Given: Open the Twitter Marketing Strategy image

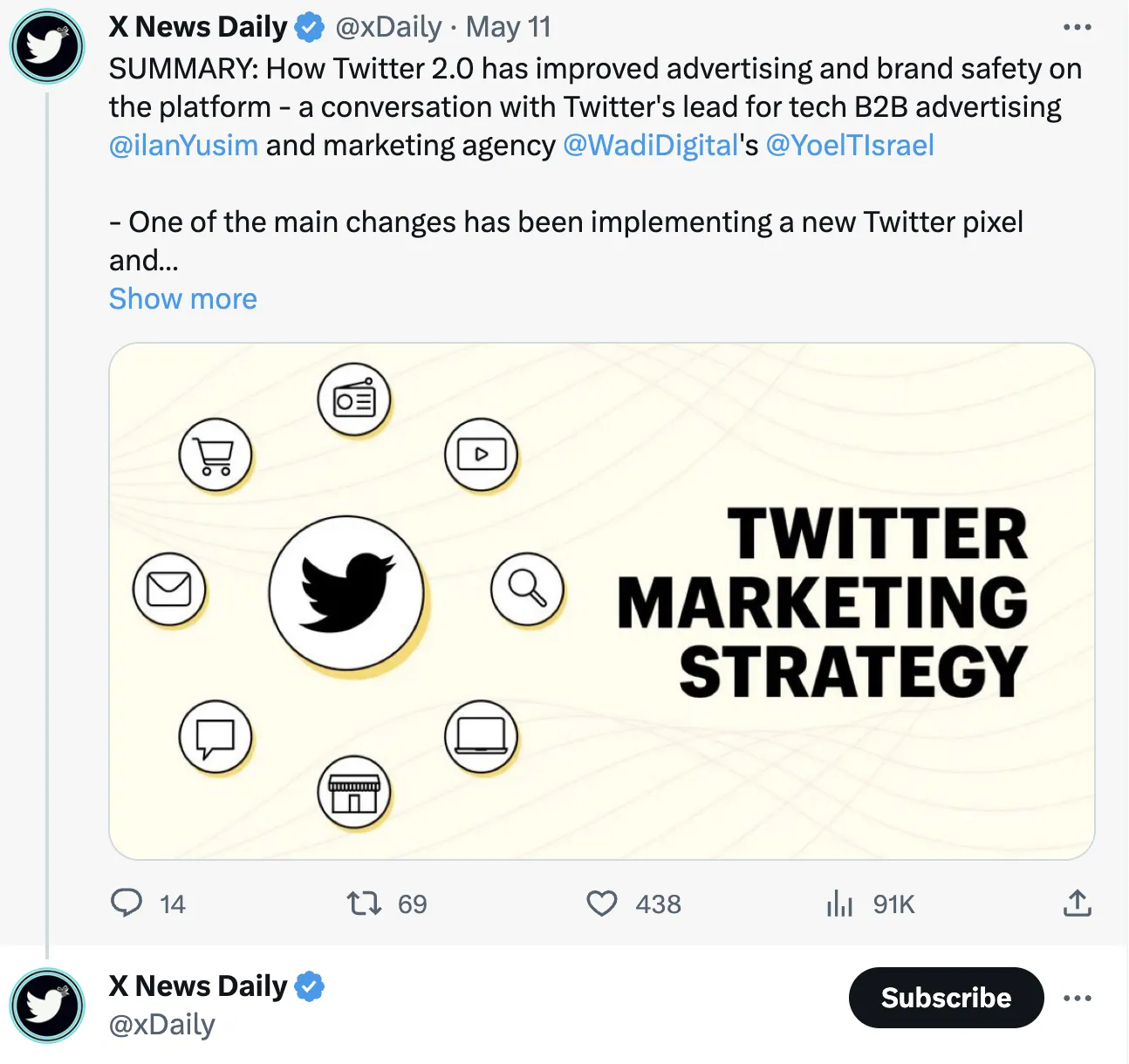Looking at the screenshot, I should [602, 601].
